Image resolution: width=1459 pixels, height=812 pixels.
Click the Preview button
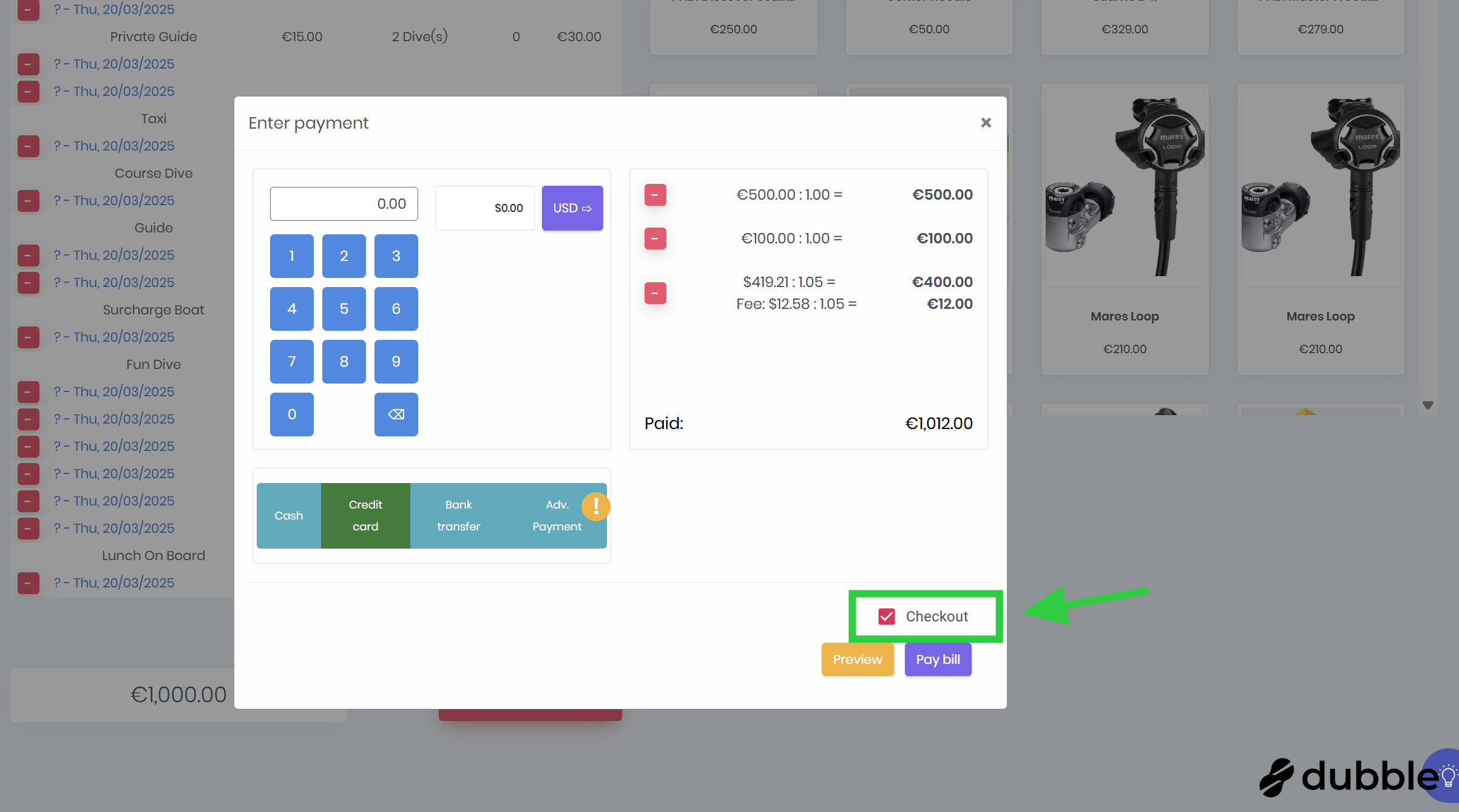pyautogui.click(x=857, y=660)
